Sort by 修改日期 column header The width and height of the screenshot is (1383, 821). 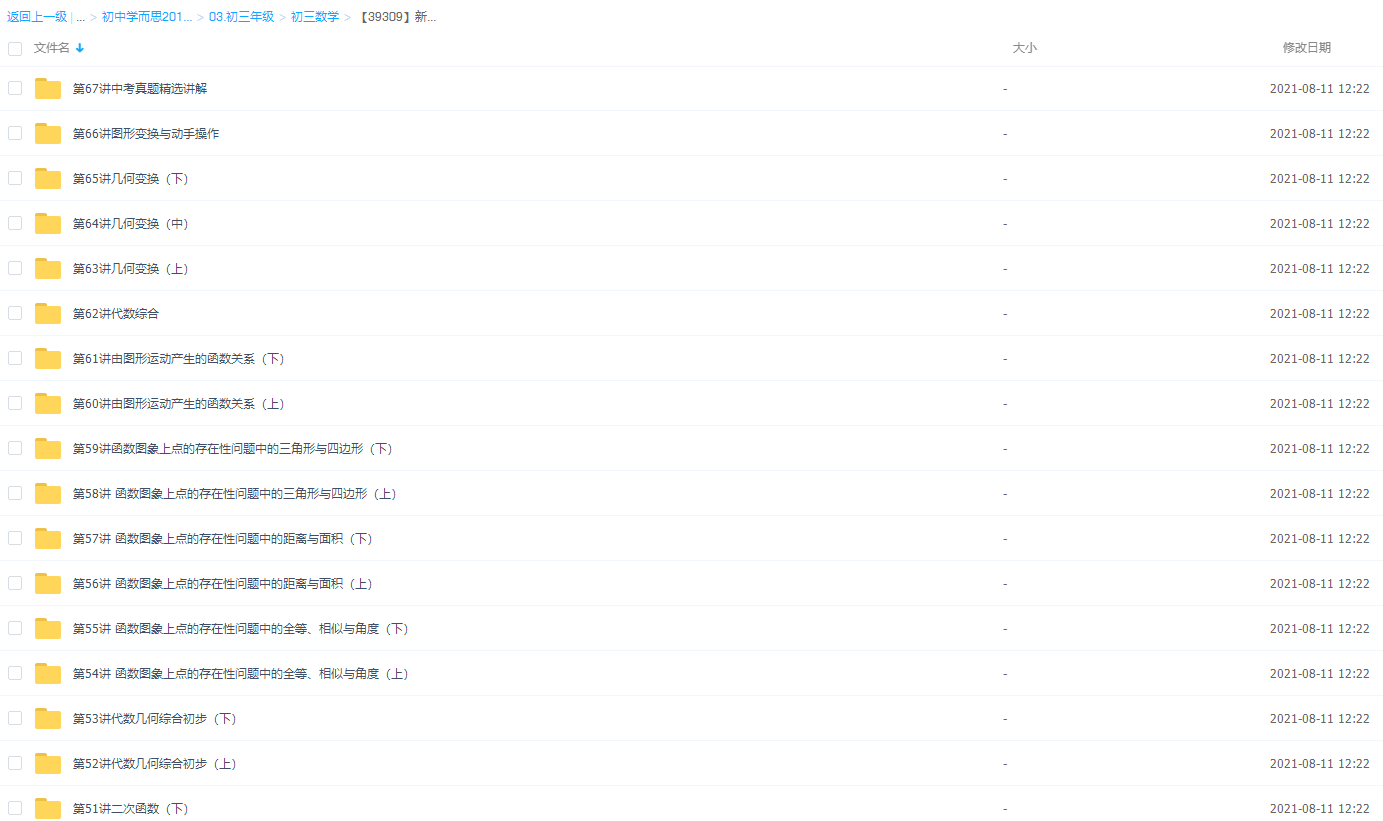click(x=1306, y=48)
